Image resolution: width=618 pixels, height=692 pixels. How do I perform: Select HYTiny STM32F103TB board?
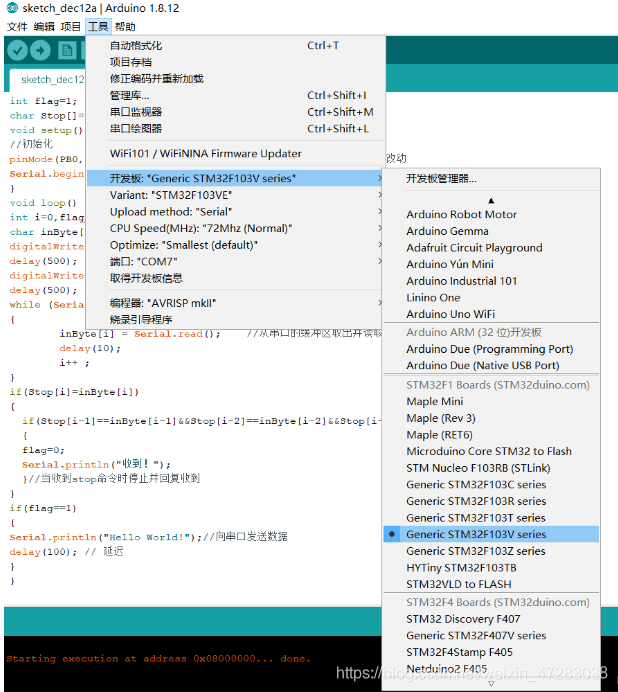[x=491, y=568]
